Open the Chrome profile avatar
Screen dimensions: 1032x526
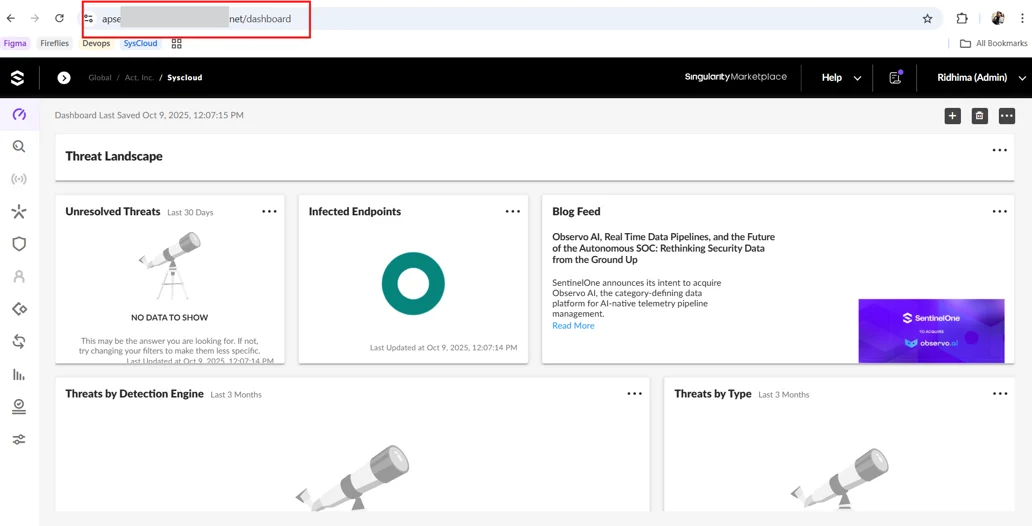click(998, 18)
